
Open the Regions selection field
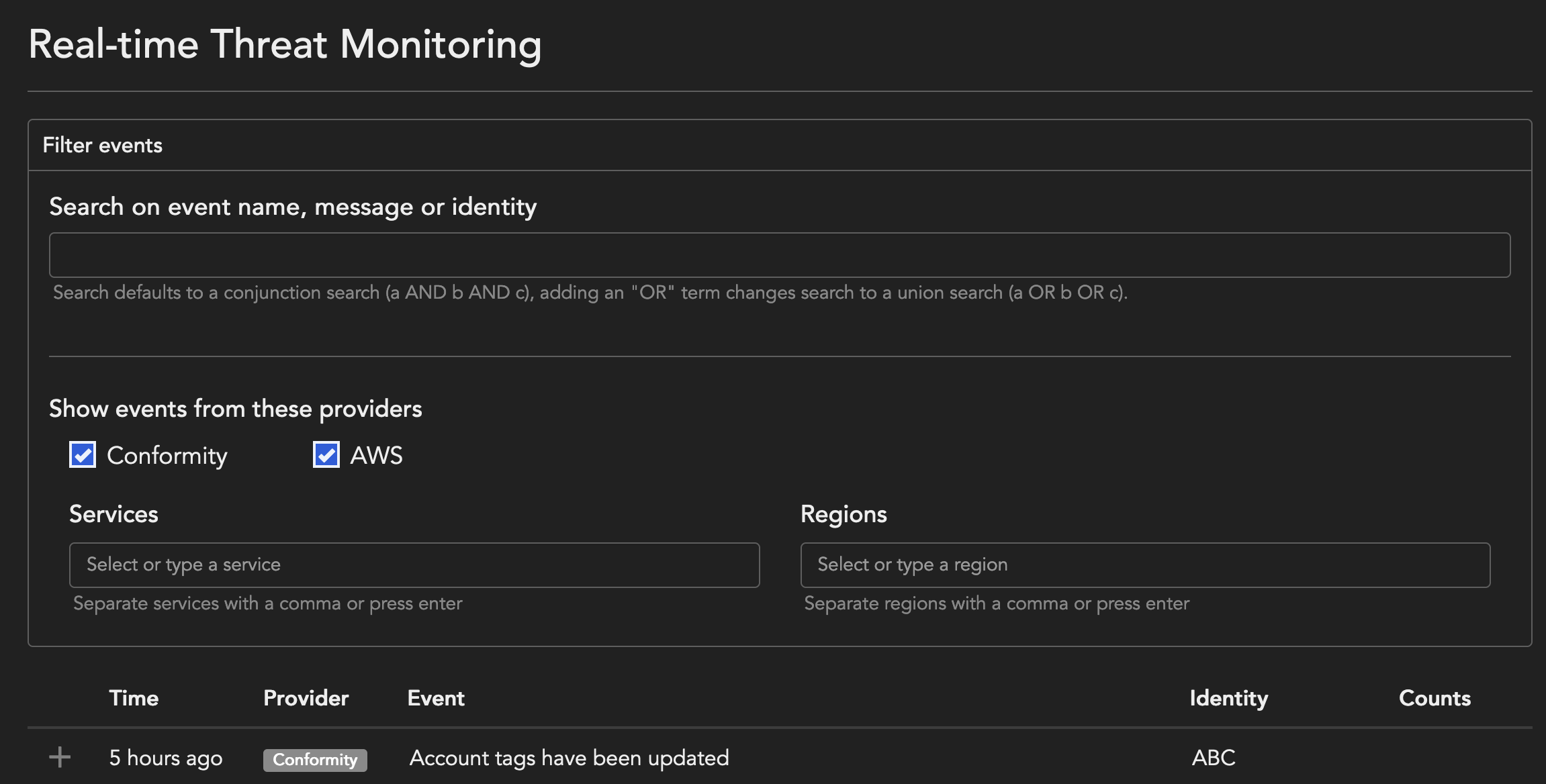[1144, 565]
